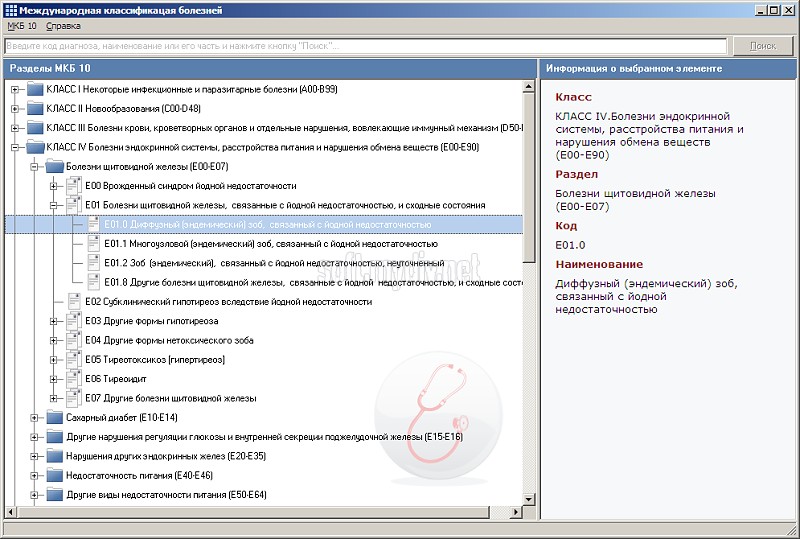Screen dimensions: 800x539
Task: Click folder icon of Нарушения других эндокринных желез
Action: pyautogui.click(x=54, y=456)
